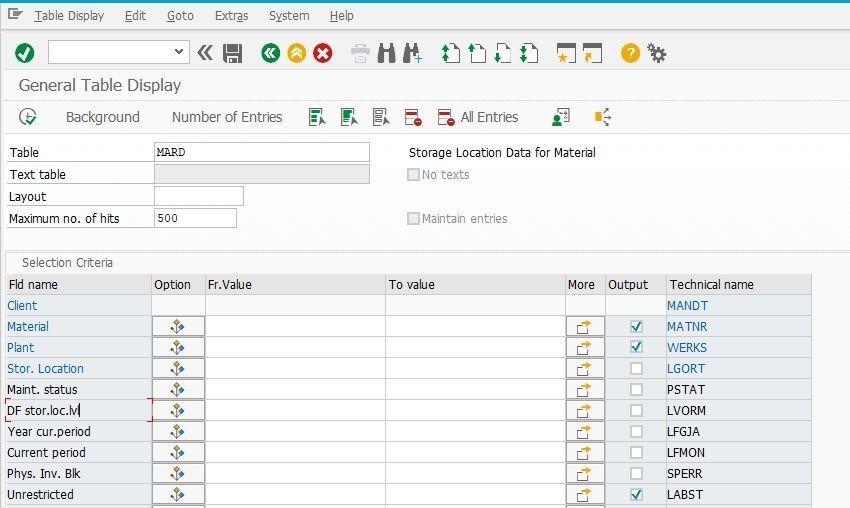Click the Find binoculars icon
Viewport: 850px width, 508px height.
coord(387,53)
